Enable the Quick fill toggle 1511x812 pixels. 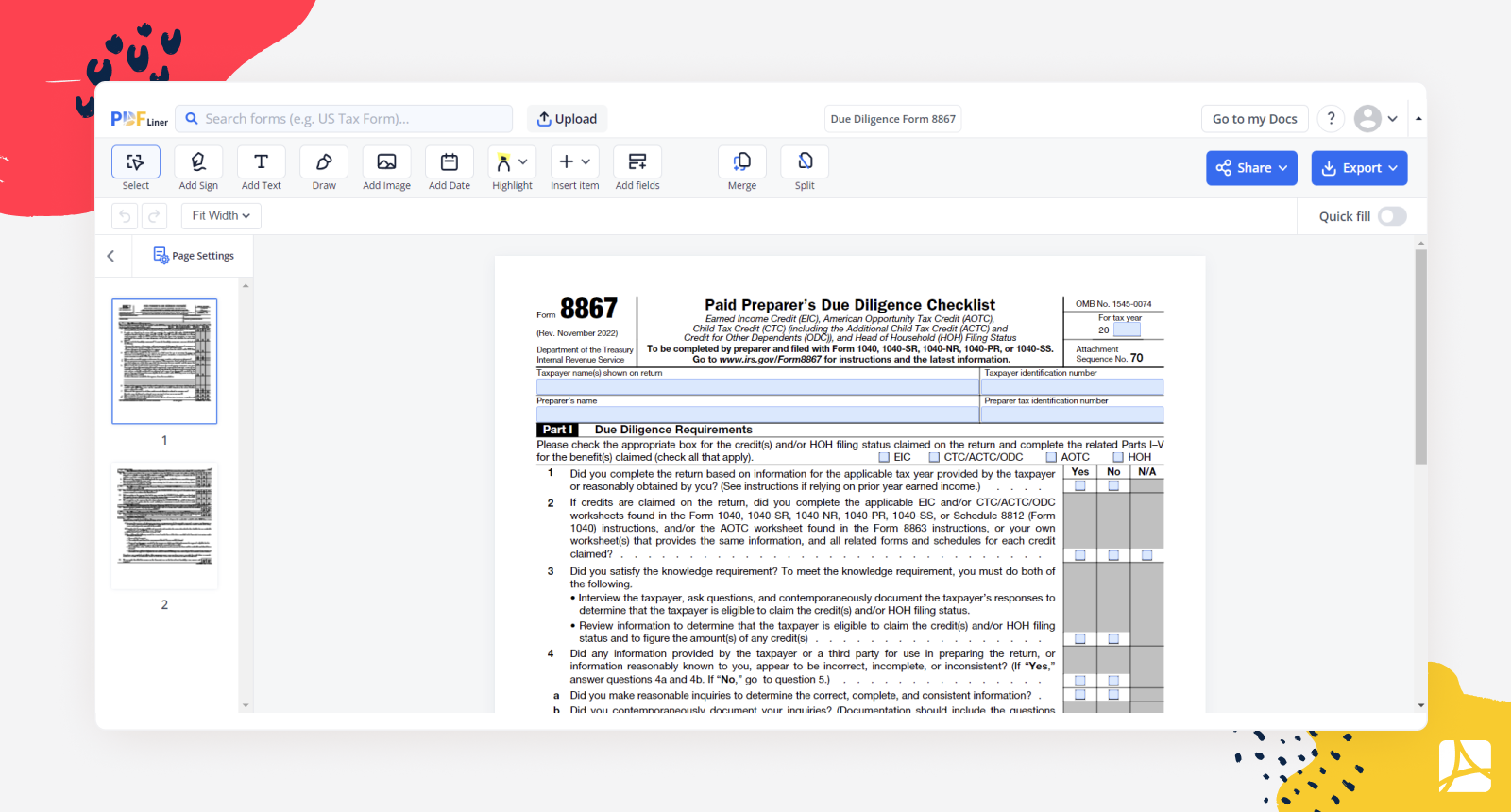point(1391,216)
